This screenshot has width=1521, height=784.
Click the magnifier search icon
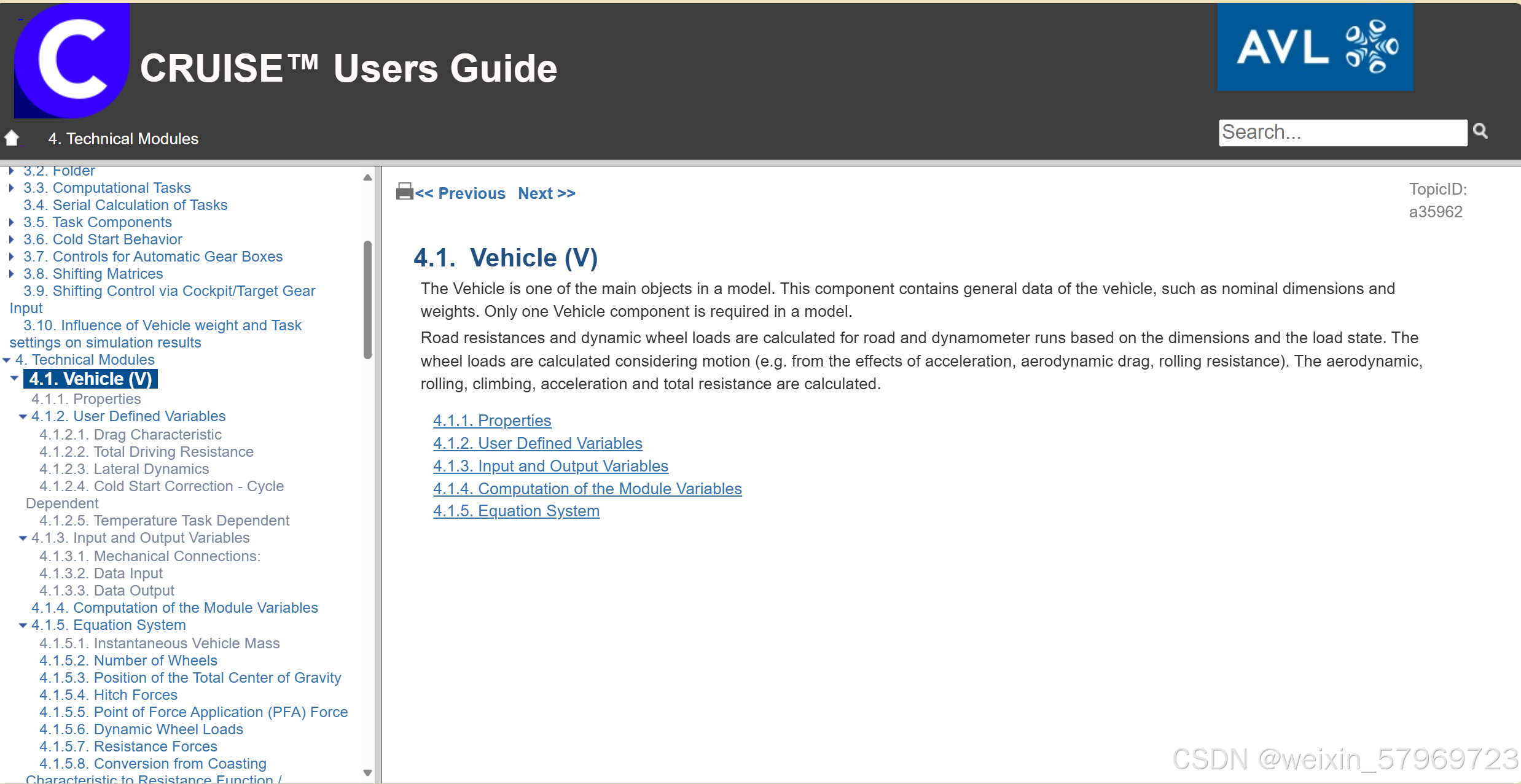[1480, 131]
